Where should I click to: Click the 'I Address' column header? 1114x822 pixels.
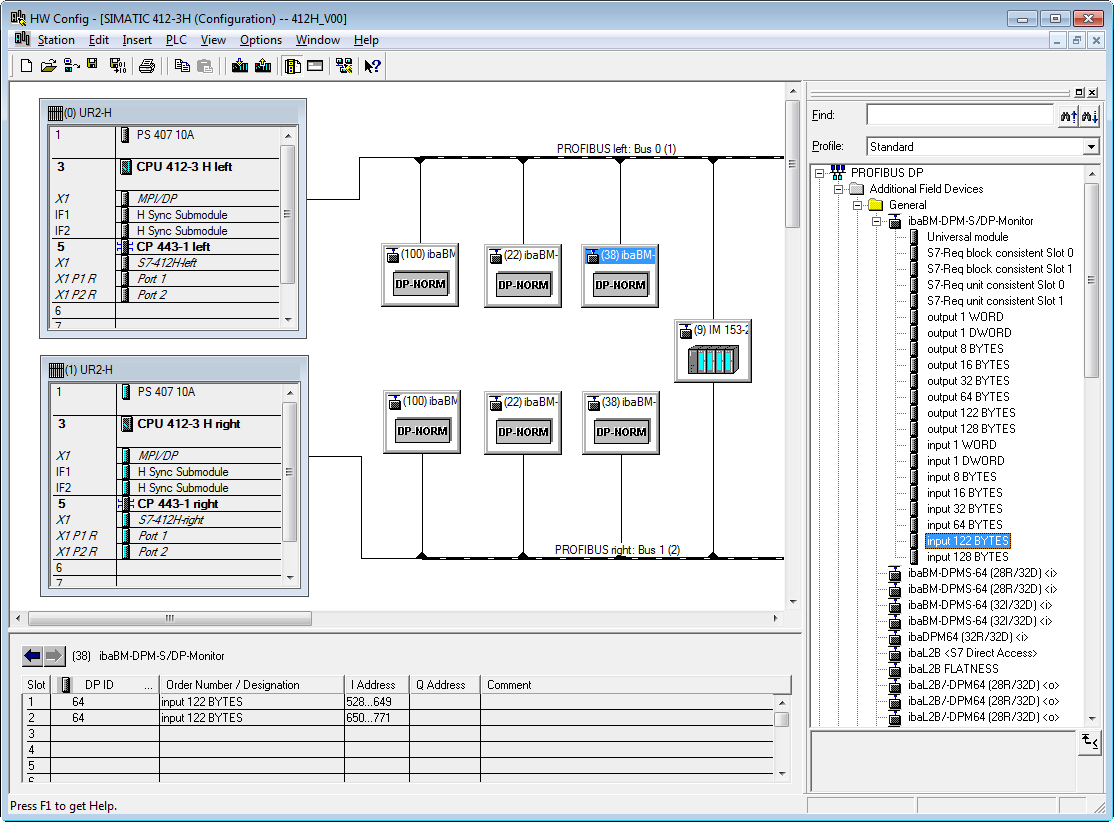click(377, 685)
